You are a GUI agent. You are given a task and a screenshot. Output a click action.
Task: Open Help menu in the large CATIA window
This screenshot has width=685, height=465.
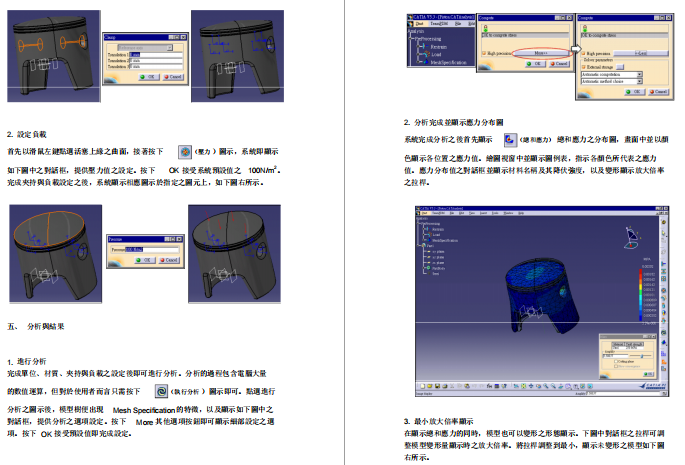[521, 213]
